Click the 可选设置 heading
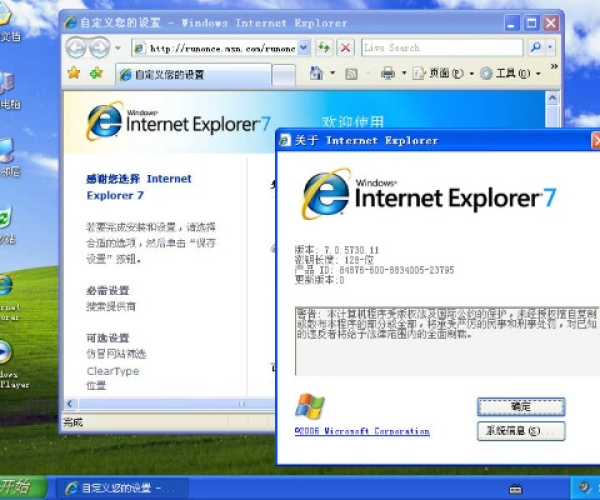 pyautogui.click(x=108, y=338)
